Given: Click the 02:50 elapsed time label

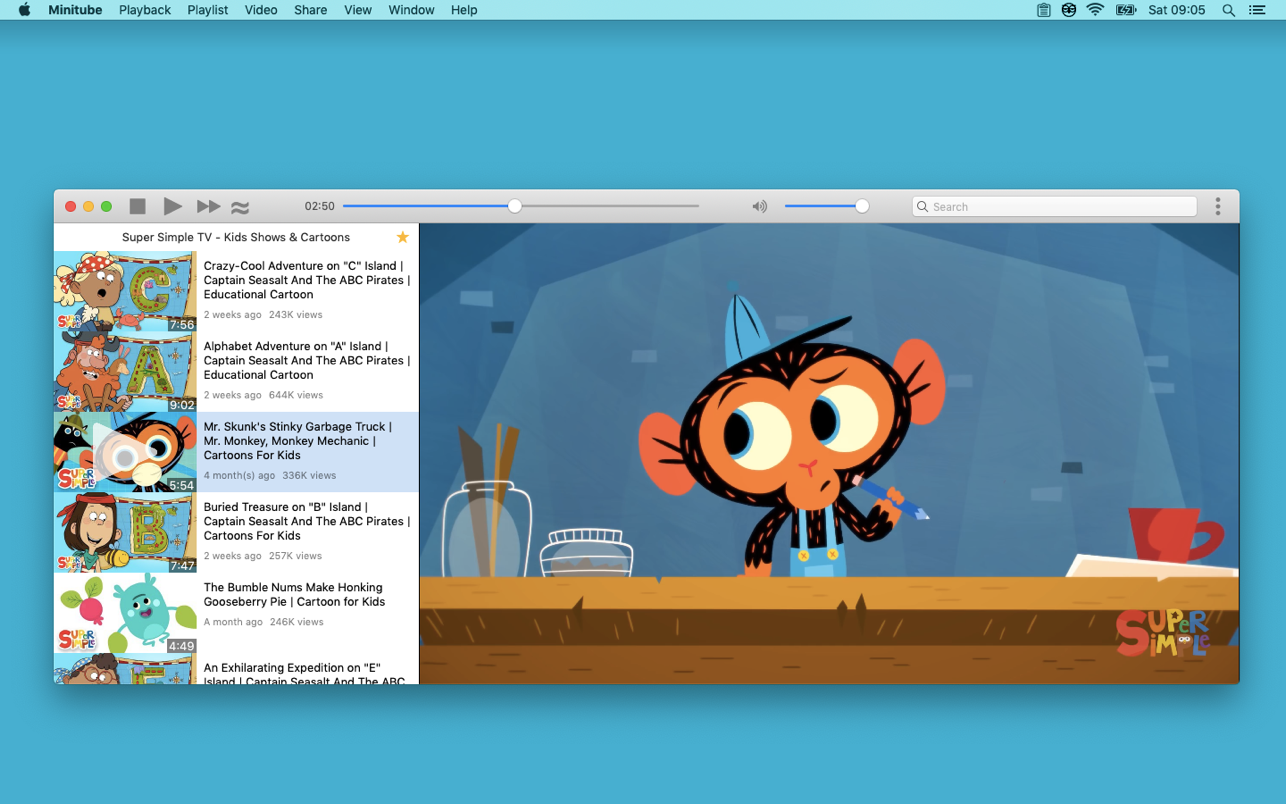Looking at the screenshot, I should point(320,206).
